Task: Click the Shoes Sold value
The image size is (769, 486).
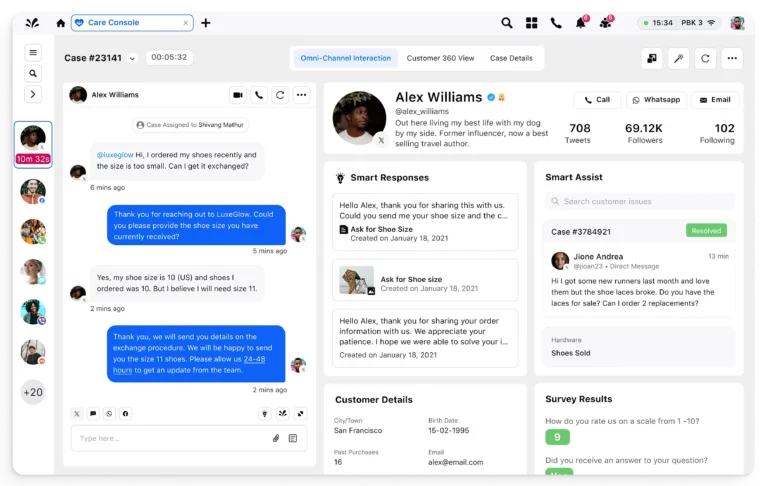Action: coord(571,353)
